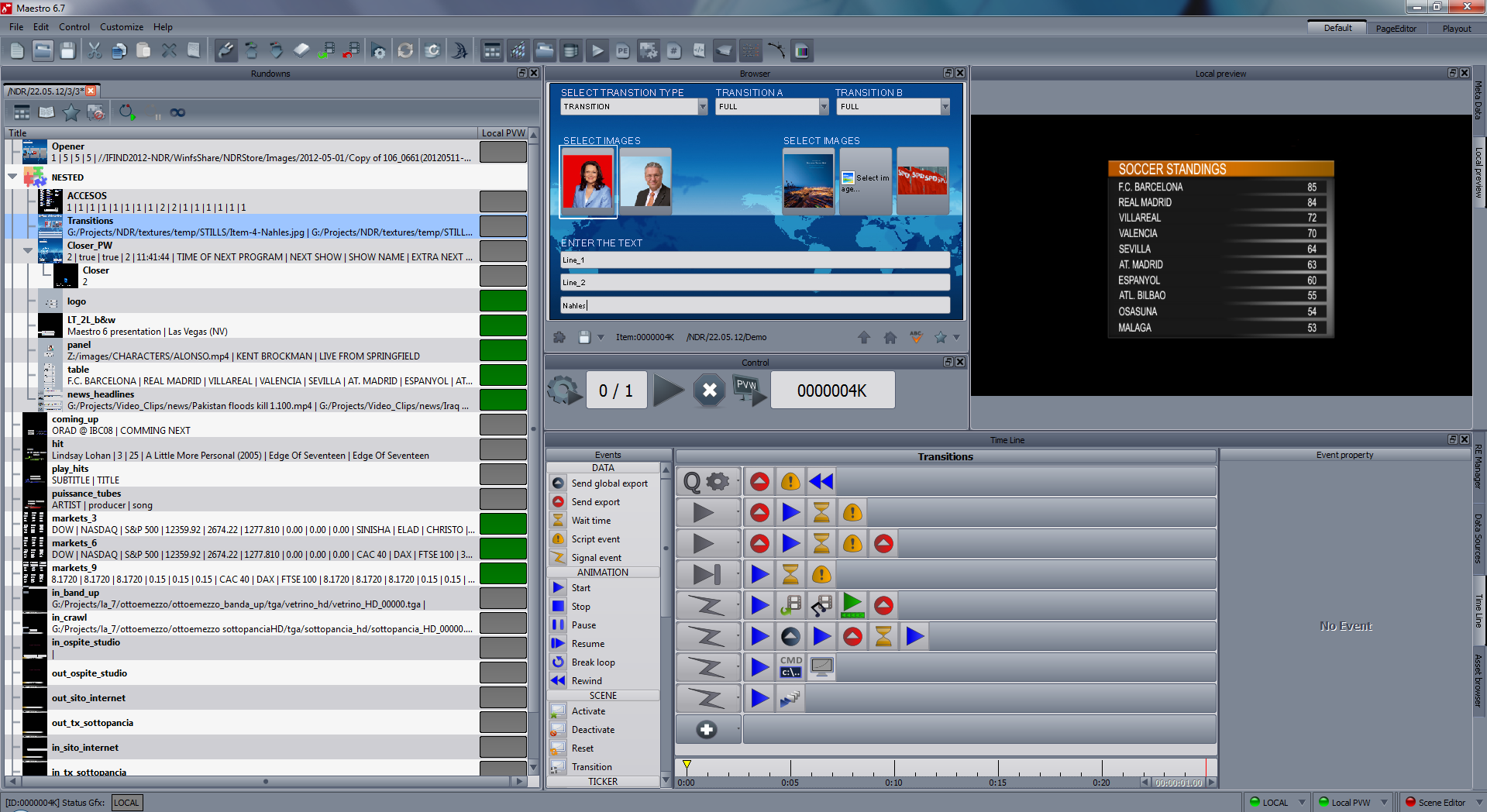Toggle Local PVW box for Opener row
Image resolution: width=1487 pixels, height=812 pixels.
tap(503, 152)
